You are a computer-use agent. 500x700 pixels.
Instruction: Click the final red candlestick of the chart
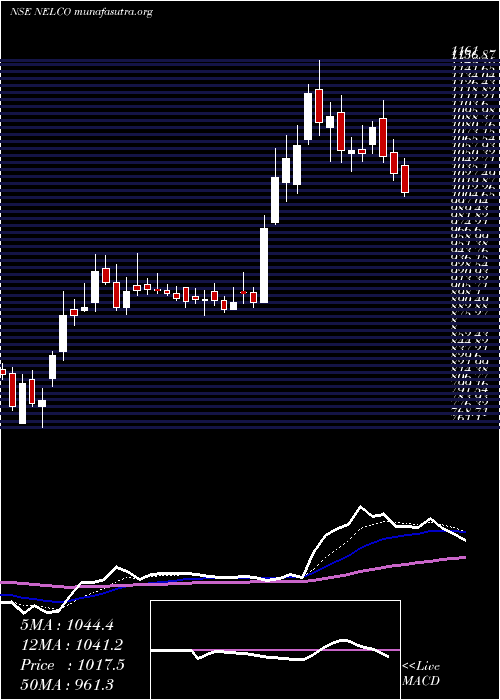405,179
